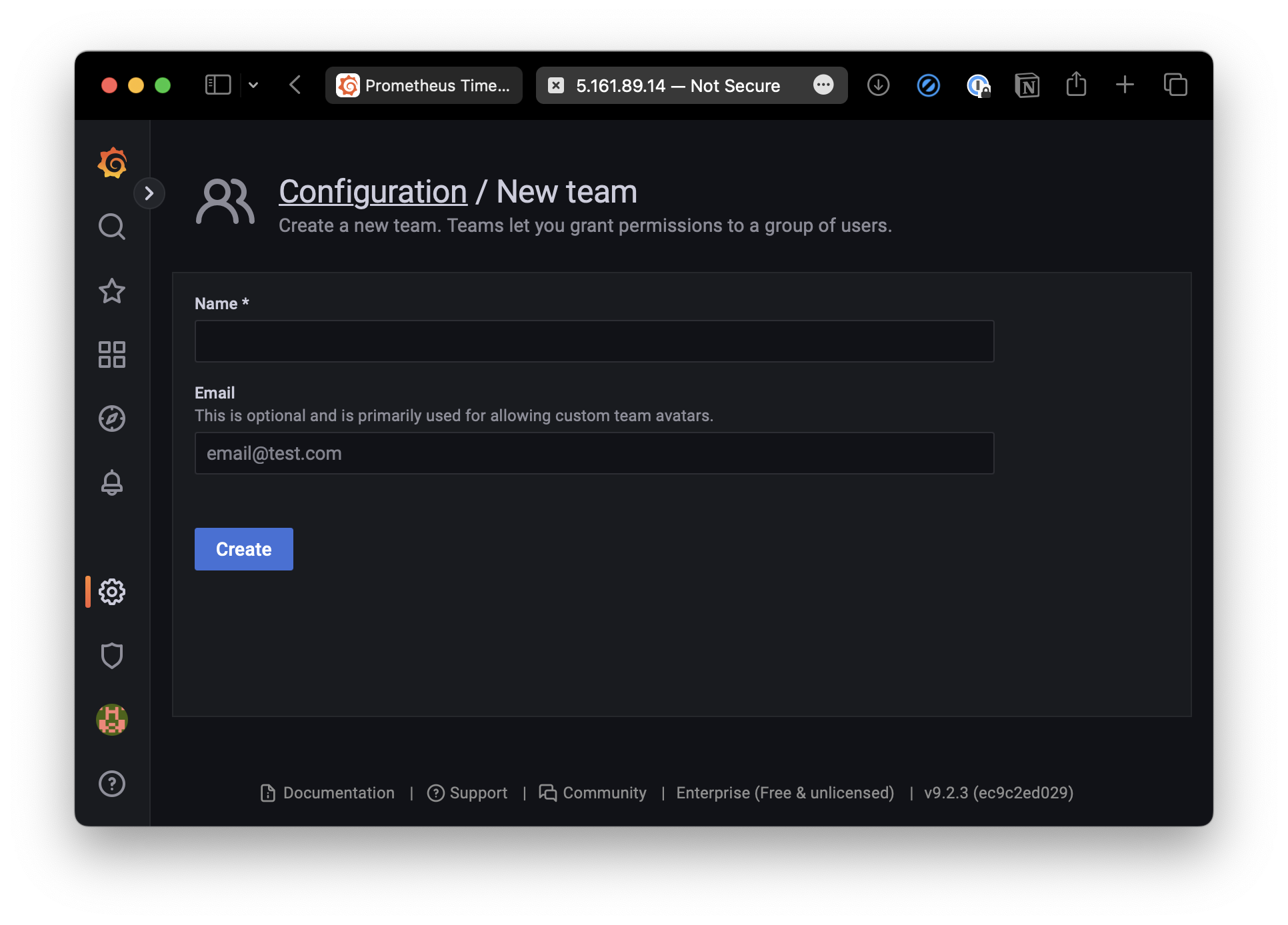Follow the Configuration breadcrumb link
The height and width of the screenshot is (925, 1288).
tap(373, 192)
